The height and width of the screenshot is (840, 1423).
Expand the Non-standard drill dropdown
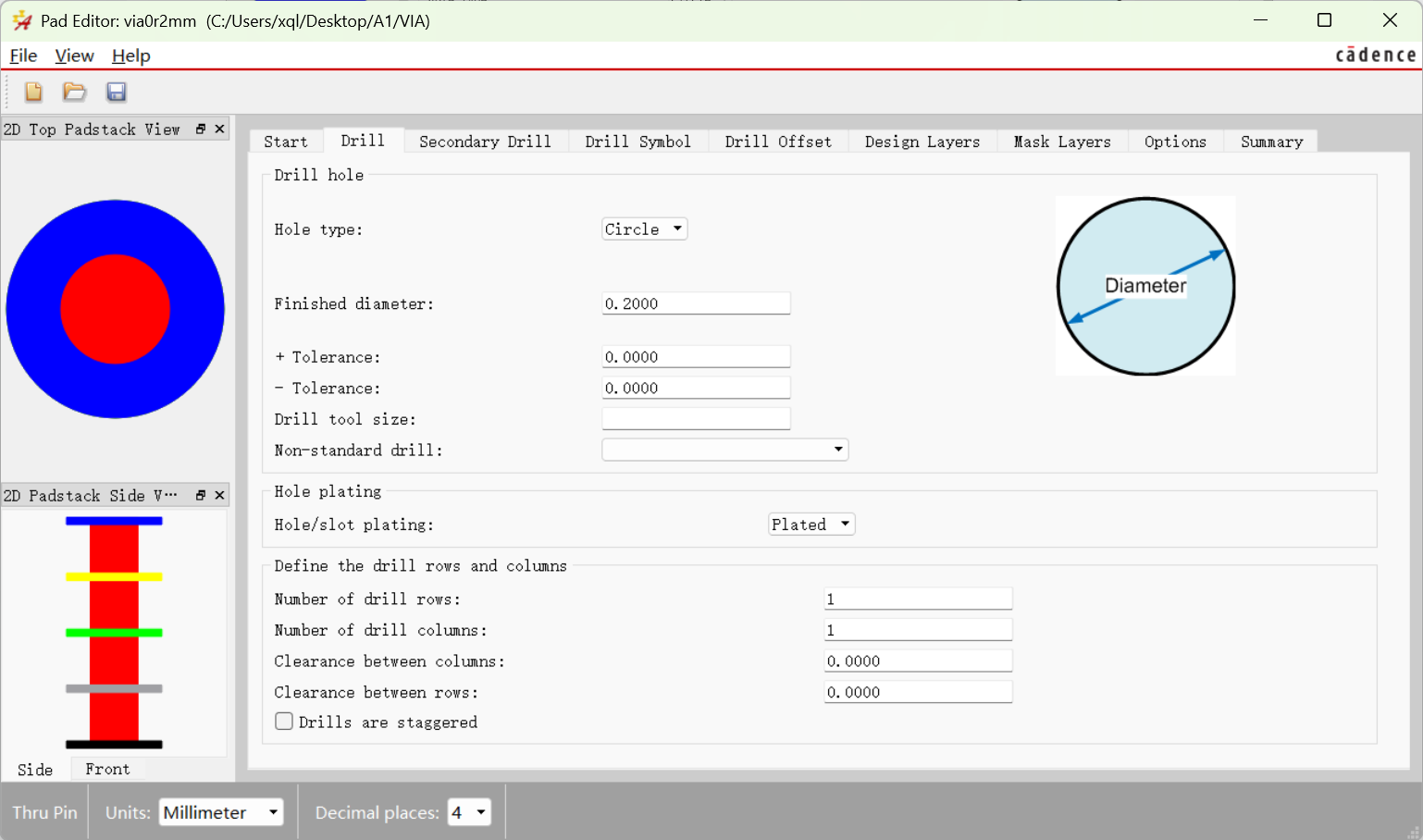coord(724,450)
